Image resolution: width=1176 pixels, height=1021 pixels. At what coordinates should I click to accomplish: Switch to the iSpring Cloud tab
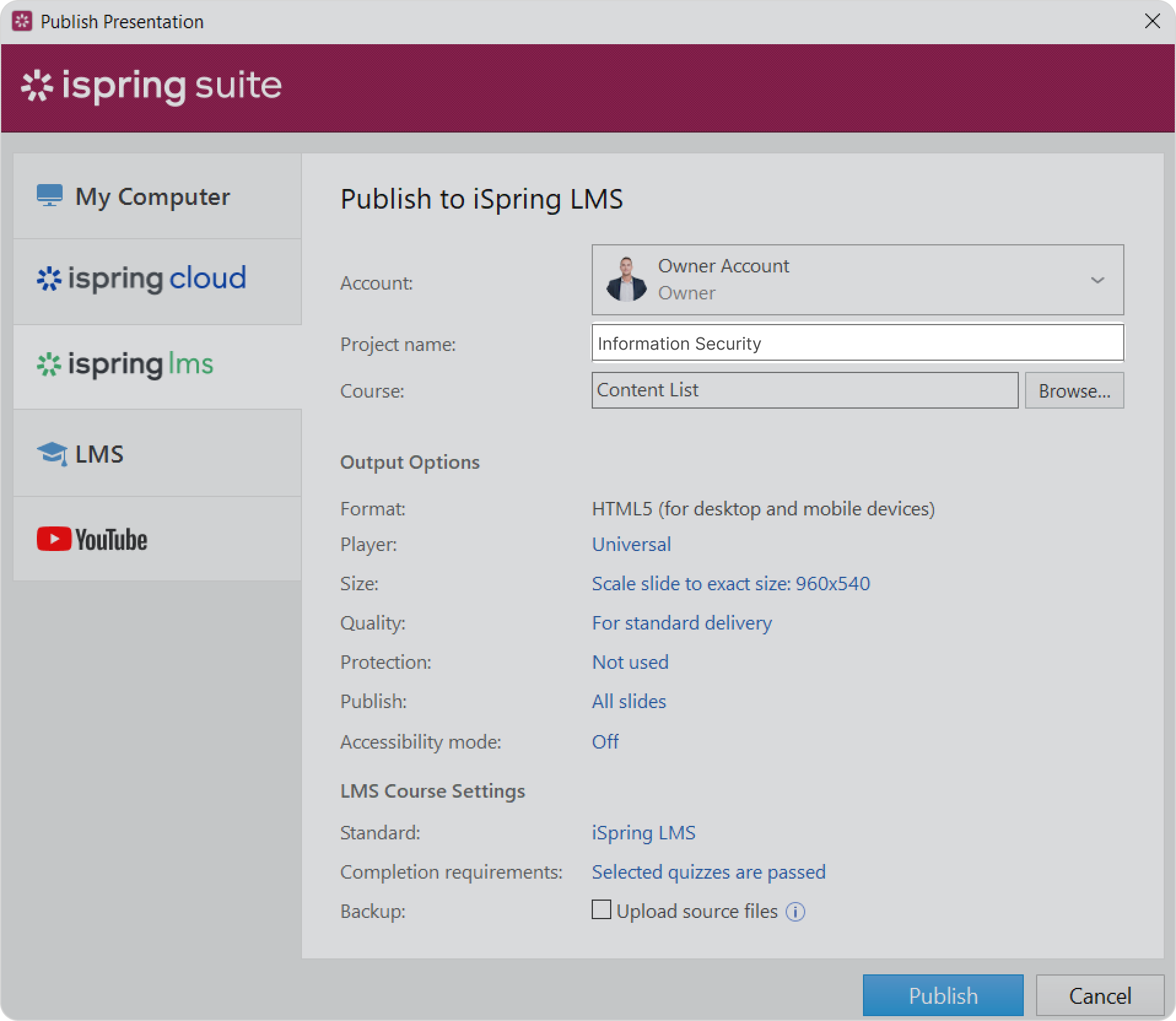[x=157, y=280]
